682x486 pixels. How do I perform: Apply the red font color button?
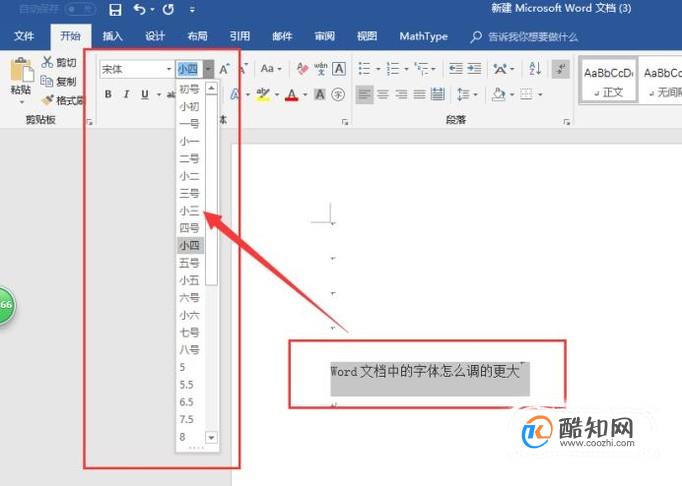pyautogui.click(x=292, y=94)
